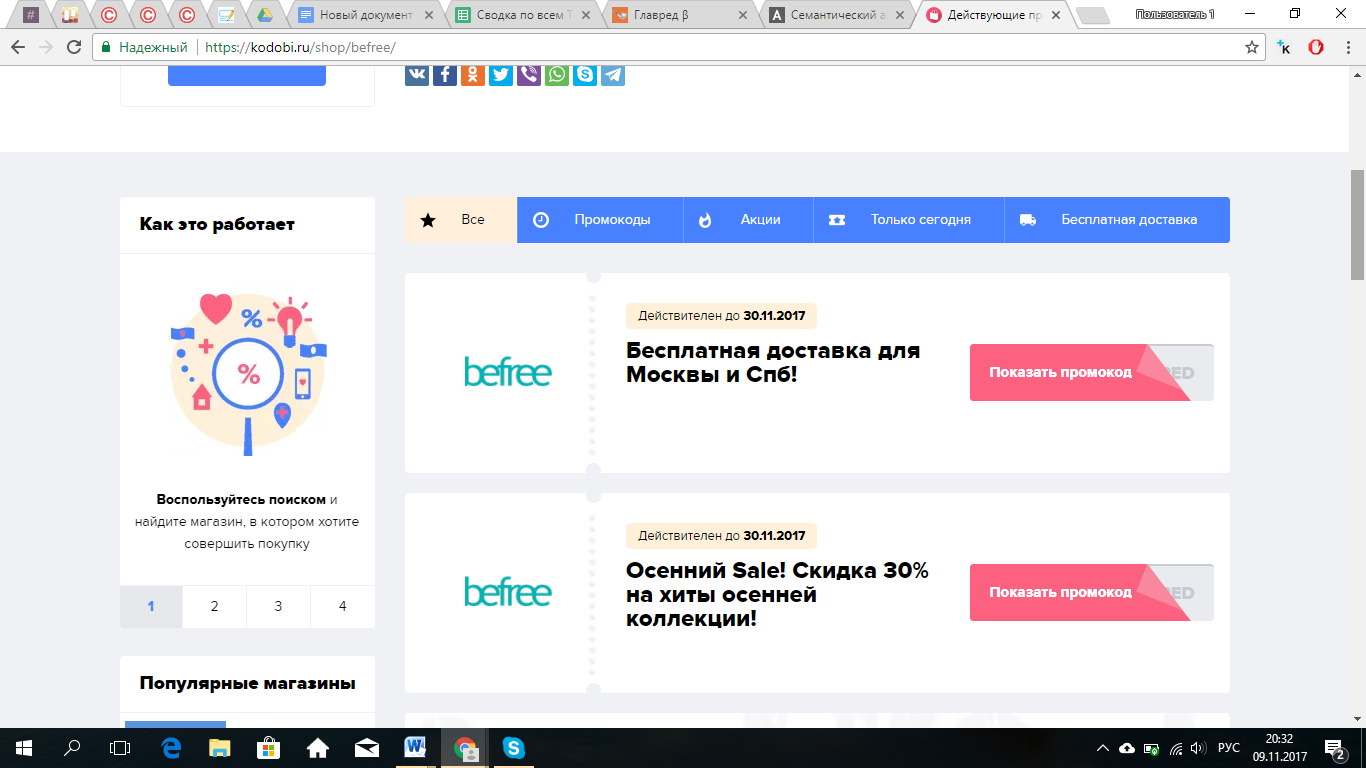Image resolution: width=1366 pixels, height=768 pixels.
Task: Click the Odnoklassniki share icon
Action: [473, 74]
